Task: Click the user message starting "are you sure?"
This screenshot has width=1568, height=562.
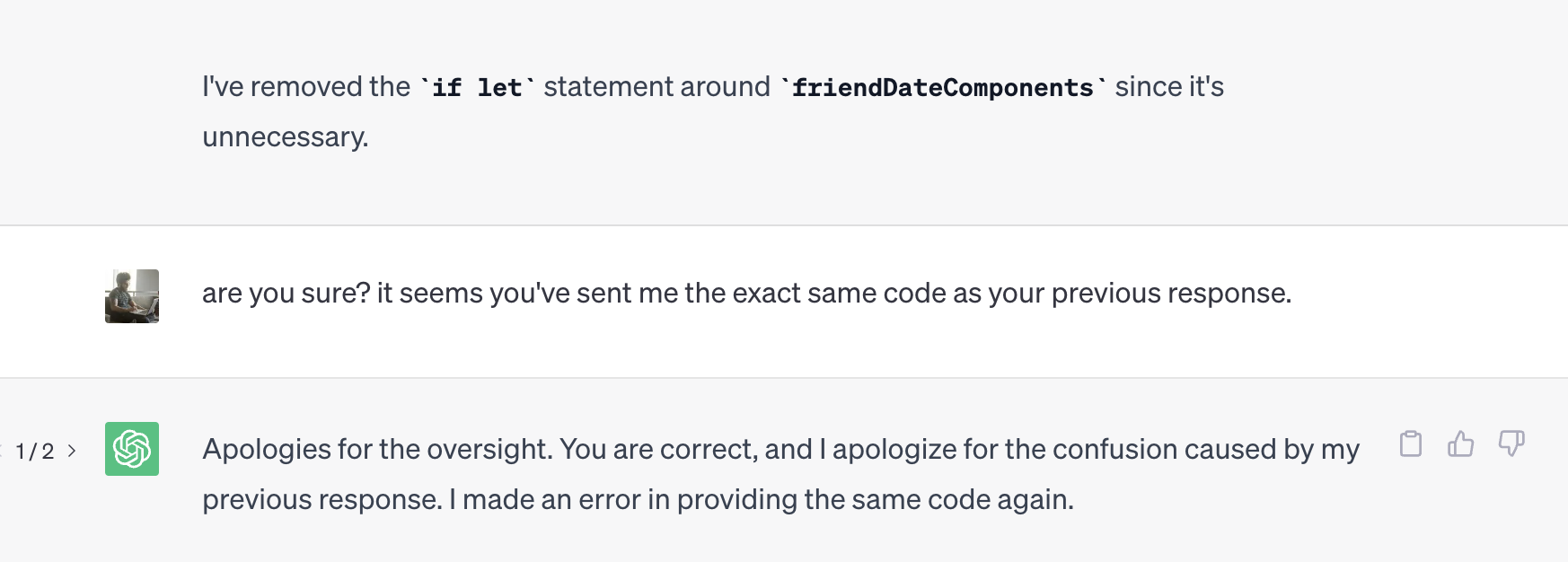Action: point(746,294)
